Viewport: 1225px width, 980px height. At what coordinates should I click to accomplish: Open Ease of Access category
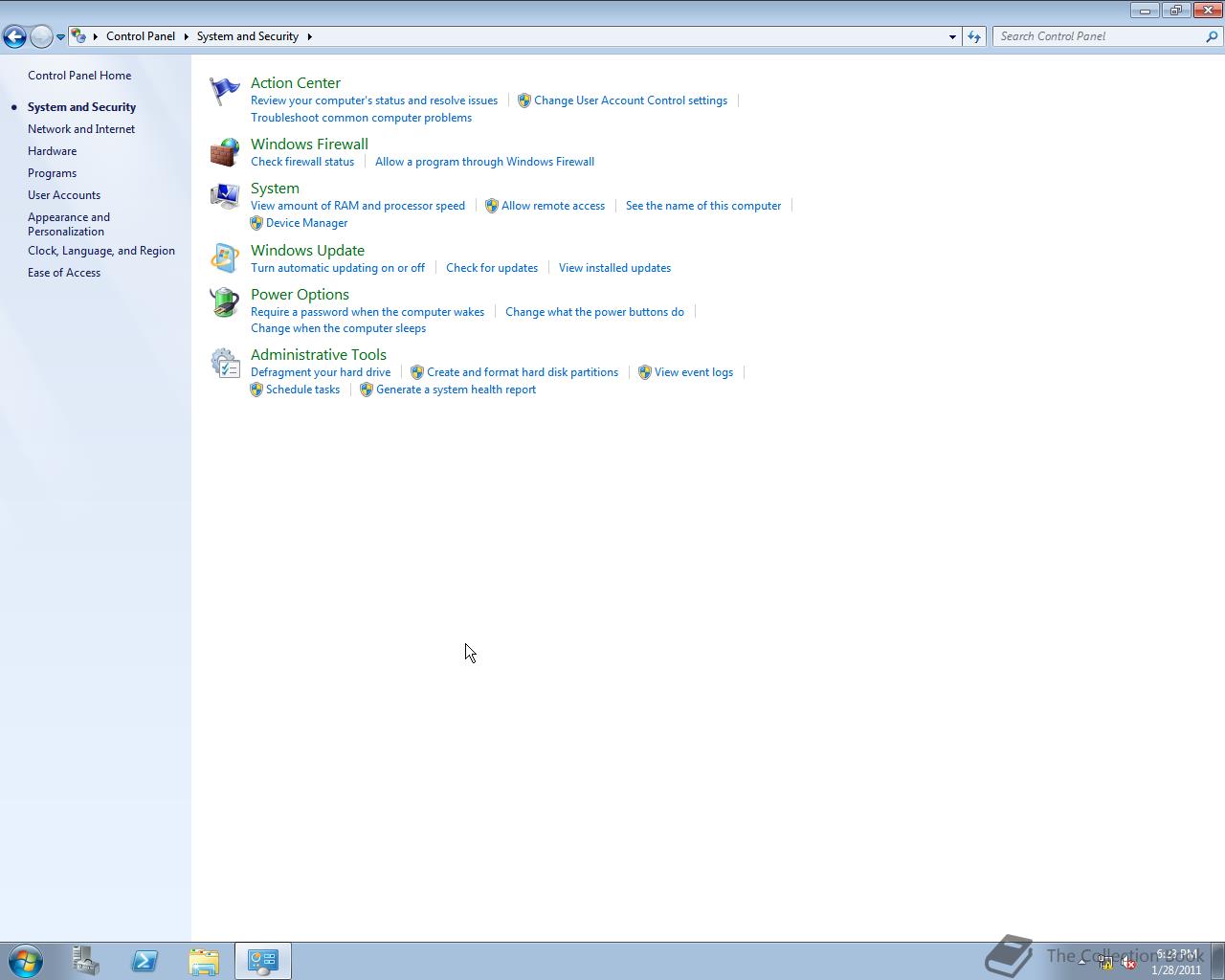point(64,273)
